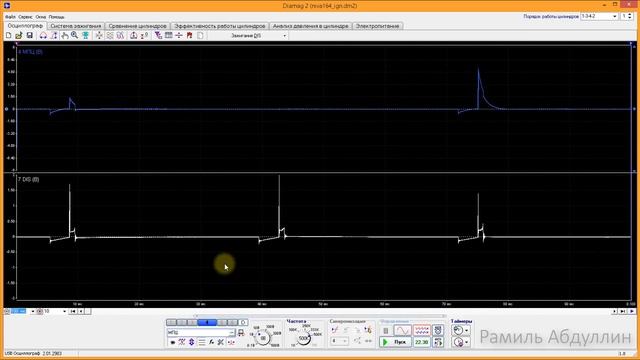
Task: Switch to Эффективность работы цилиндров tab
Action: click(220, 26)
